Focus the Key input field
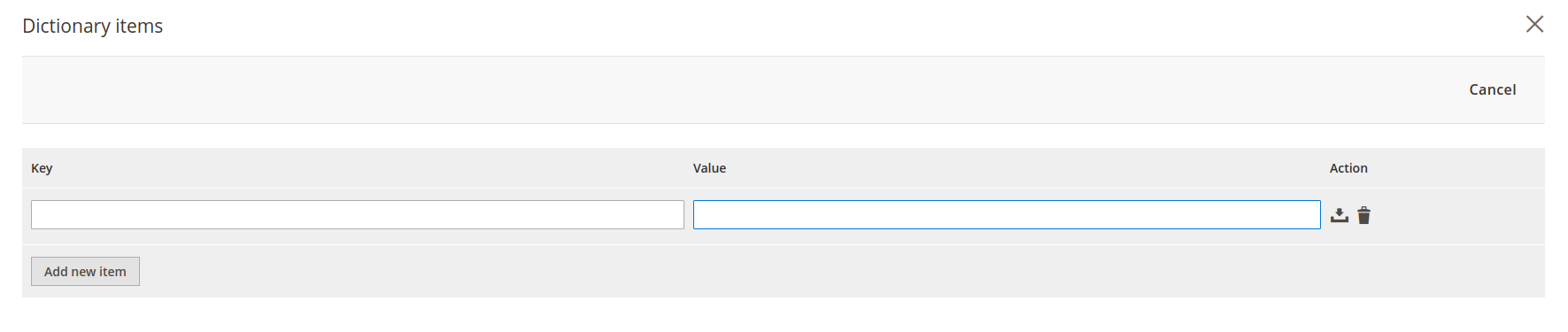The height and width of the screenshot is (332, 1568). [358, 214]
